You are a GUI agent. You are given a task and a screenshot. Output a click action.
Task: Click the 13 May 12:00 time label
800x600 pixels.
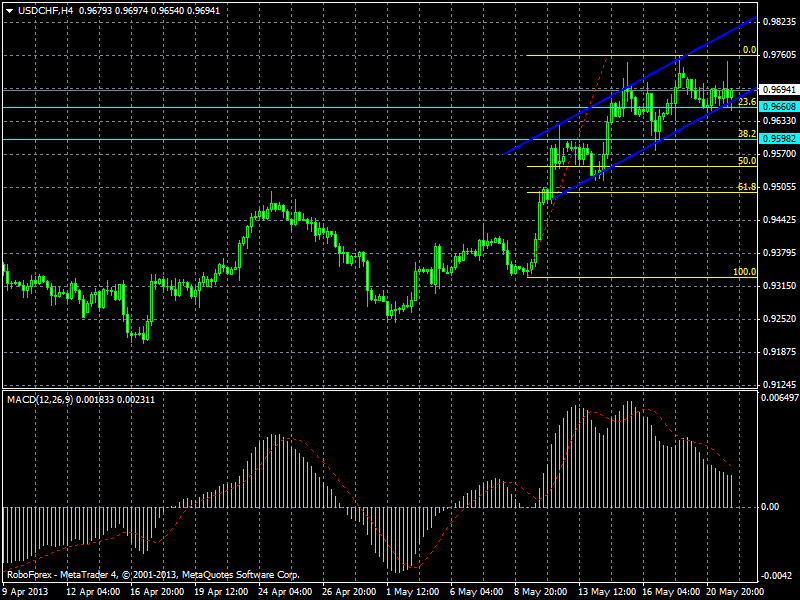point(607,592)
